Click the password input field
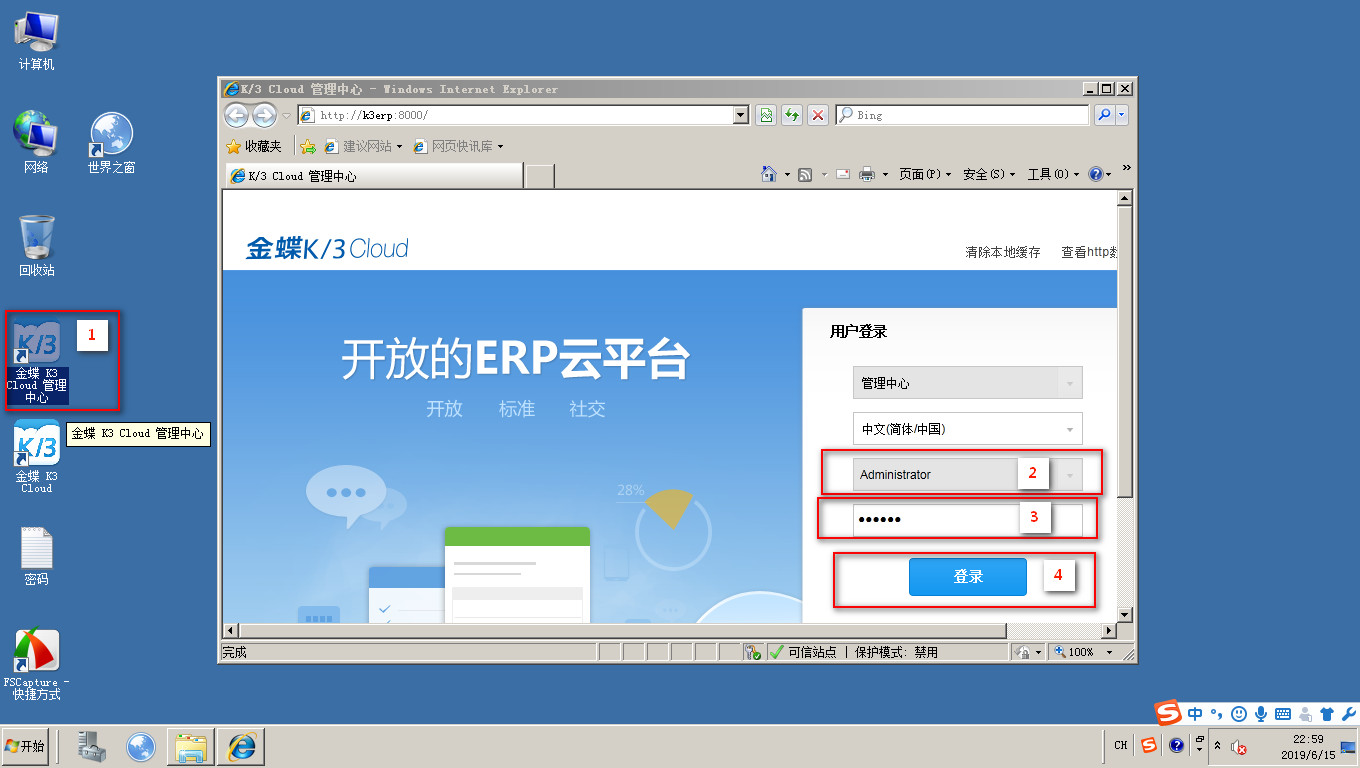Screen dimensions: 1360x768 967,520
